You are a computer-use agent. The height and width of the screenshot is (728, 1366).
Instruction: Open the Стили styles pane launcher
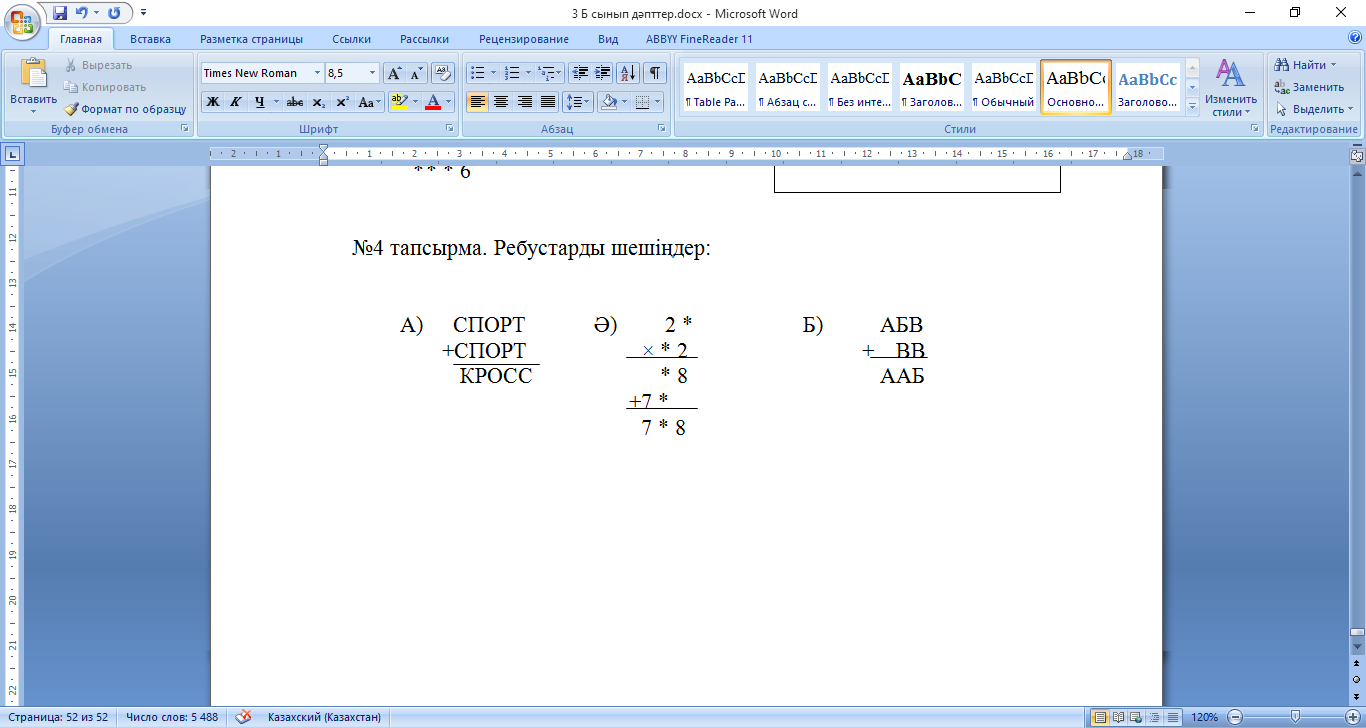click(x=1256, y=129)
